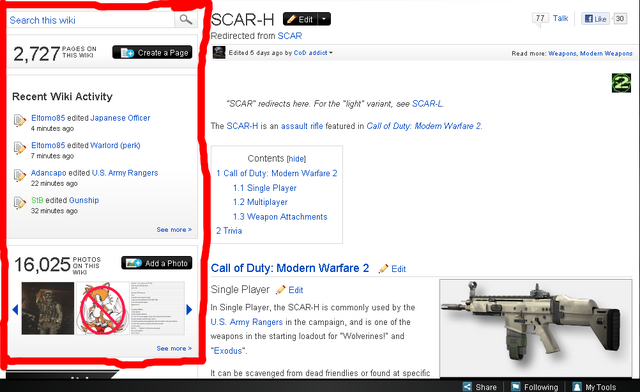Click edit icon beside Gunship activity
Viewport: 640px width, 392px height.
tap(20, 203)
